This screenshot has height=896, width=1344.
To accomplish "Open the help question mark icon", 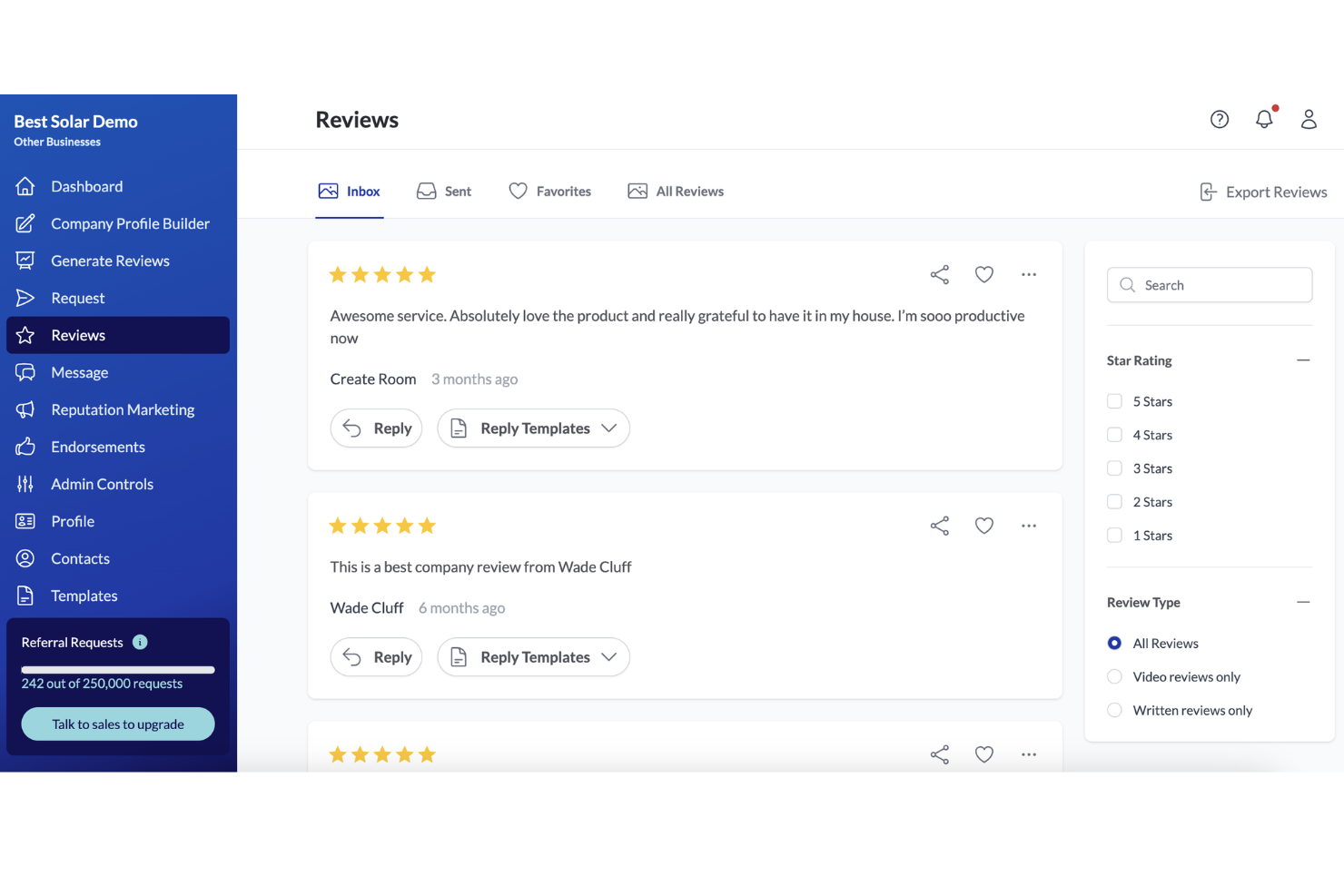I will point(1219,119).
